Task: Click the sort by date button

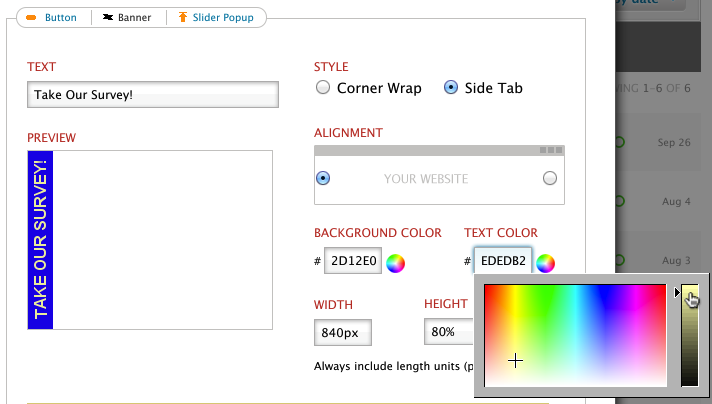Action: click(650, 4)
